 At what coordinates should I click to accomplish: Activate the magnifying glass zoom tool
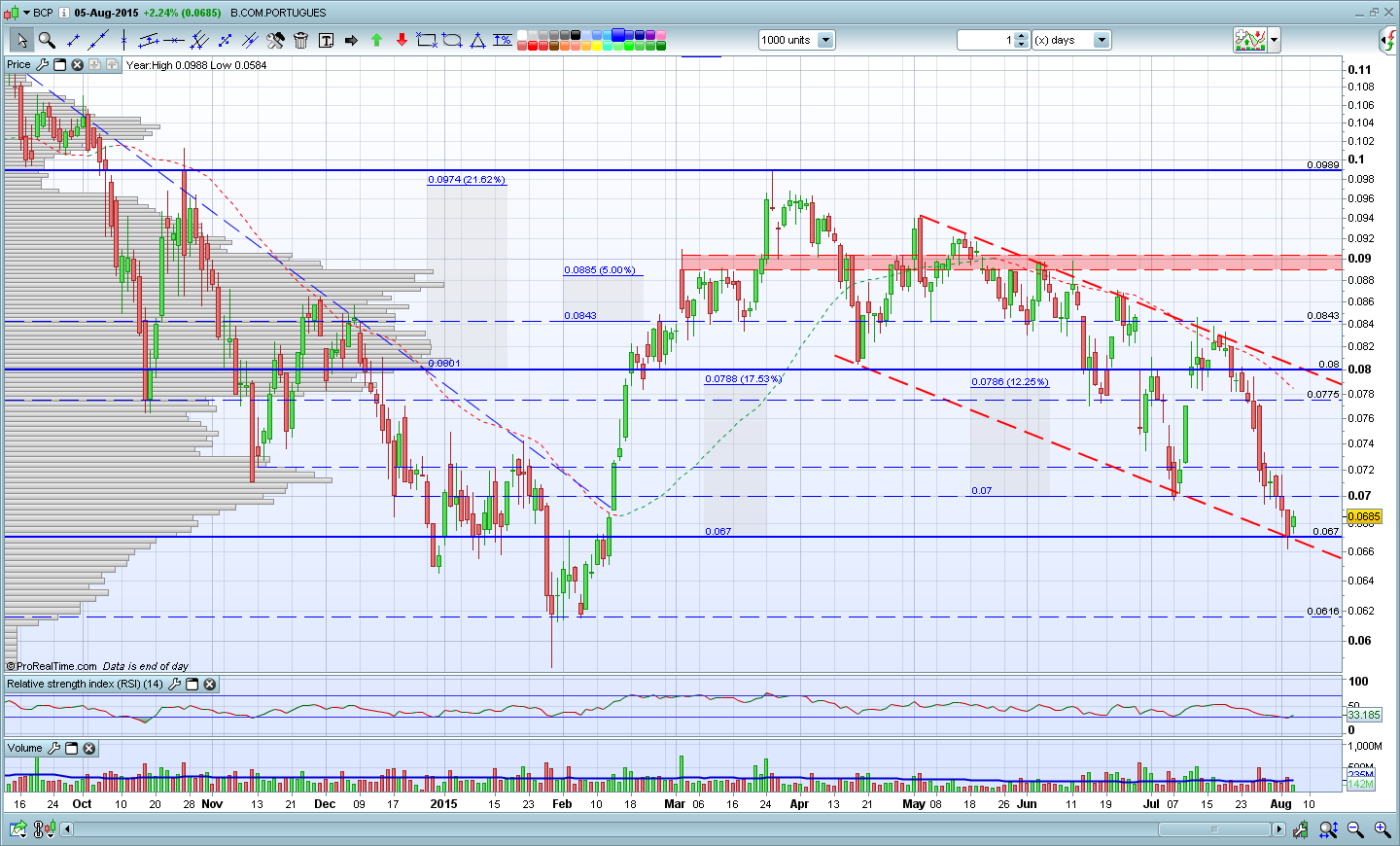click(x=47, y=40)
